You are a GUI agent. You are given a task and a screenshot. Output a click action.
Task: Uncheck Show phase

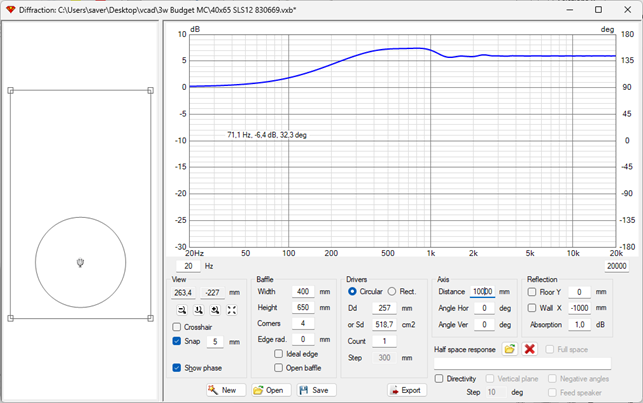click(x=177, y=368)
